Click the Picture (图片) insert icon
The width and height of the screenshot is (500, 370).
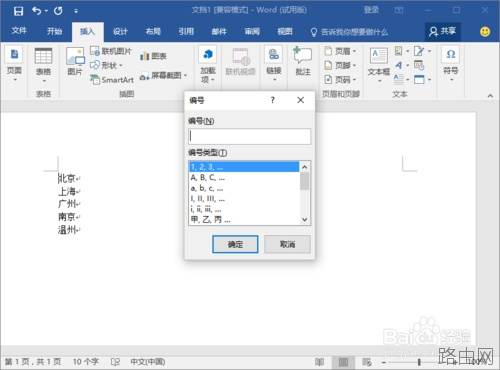[x=75, y=56]
